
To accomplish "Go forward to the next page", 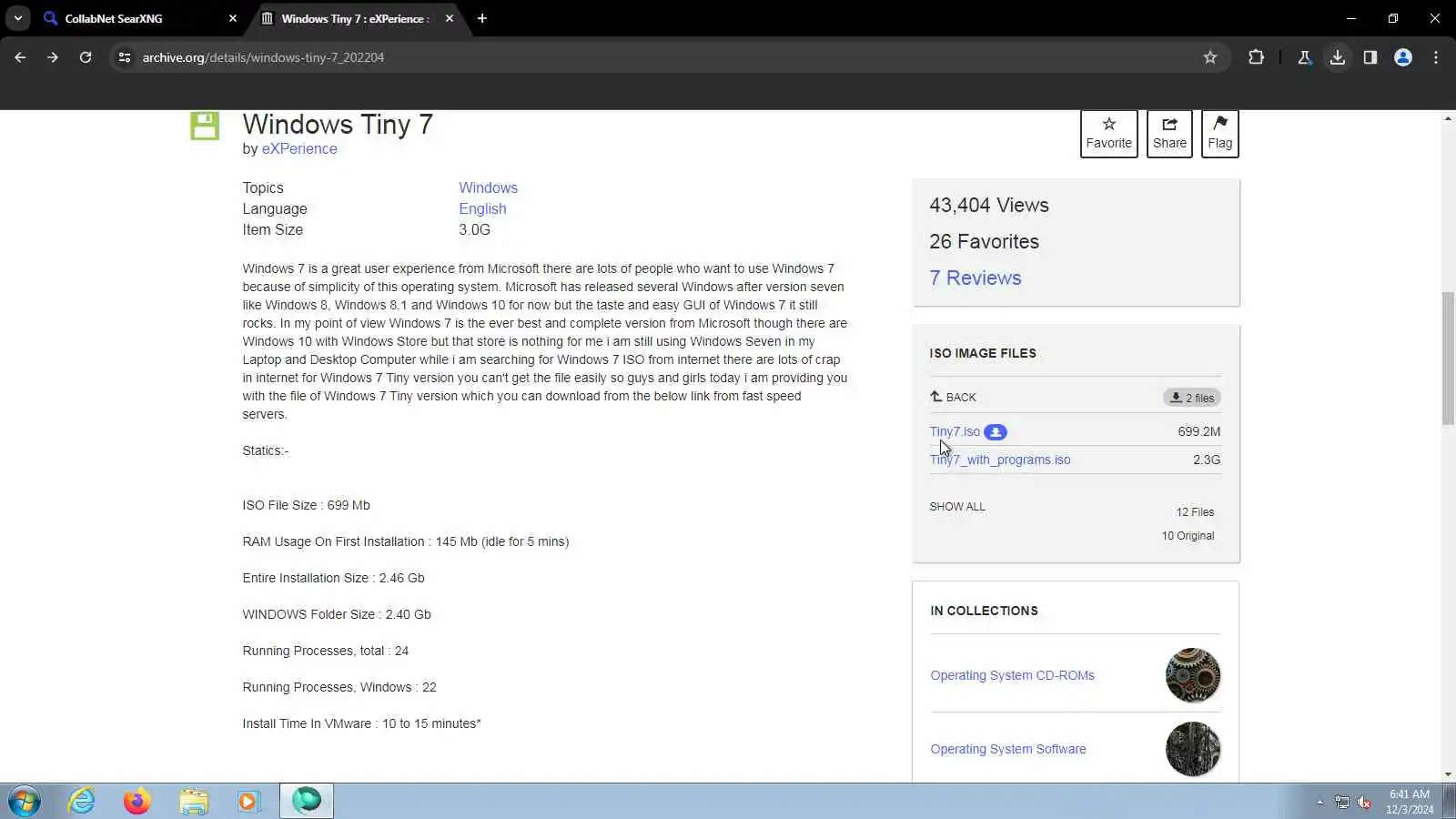I will tap(53, 57).
